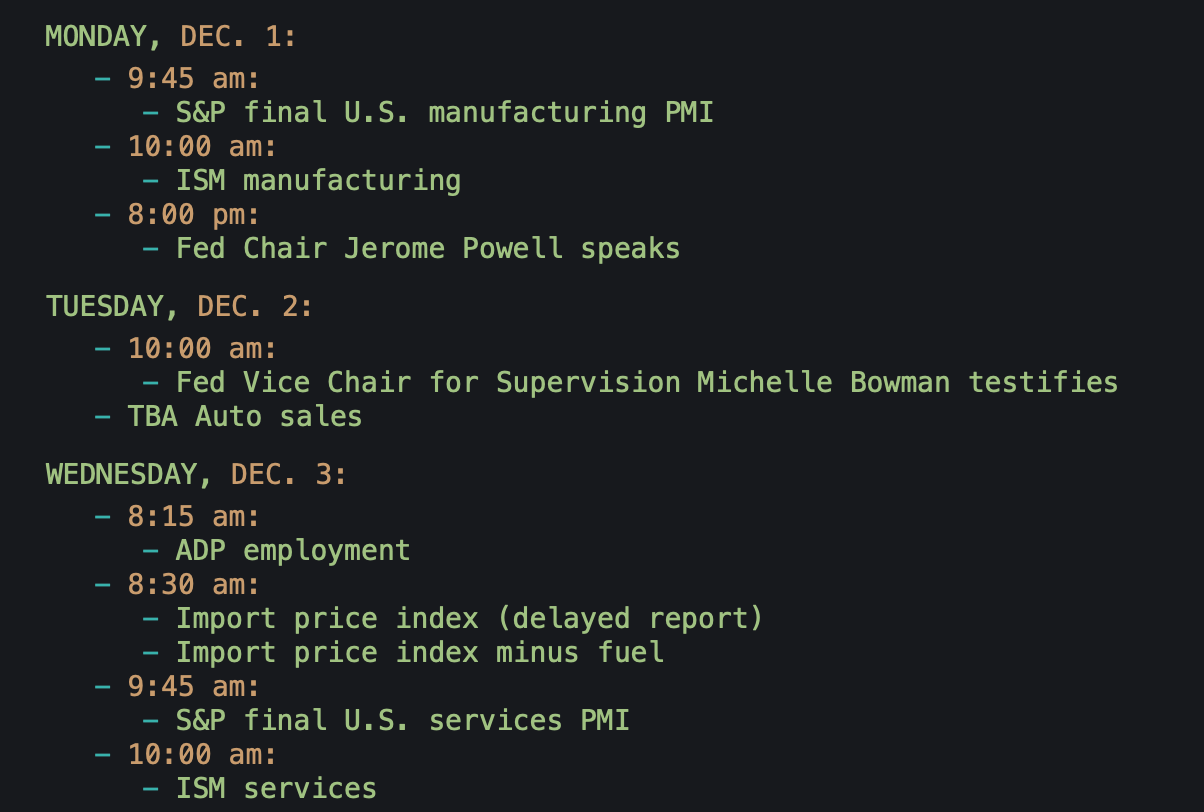Click Import price index (delayed report) line
Screen dimensions: 1204x812
[469, 618]
